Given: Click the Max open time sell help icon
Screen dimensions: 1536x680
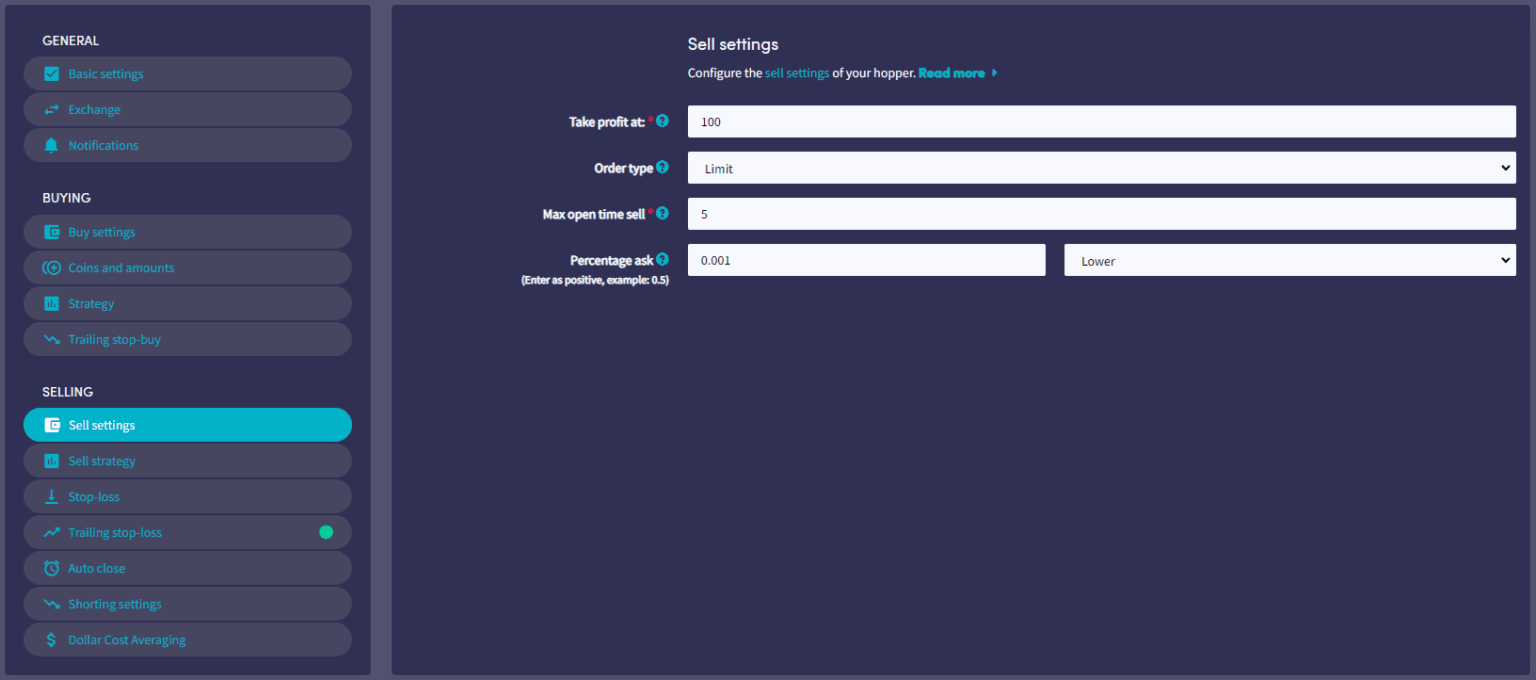Looking at the screenshot, I should (x=662, y=213).
